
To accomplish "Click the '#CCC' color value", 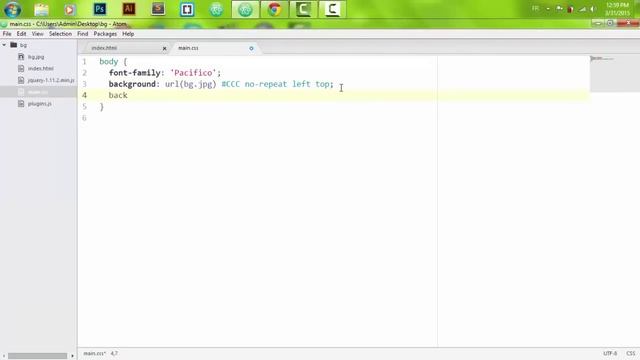I will [x=231, y=84].
